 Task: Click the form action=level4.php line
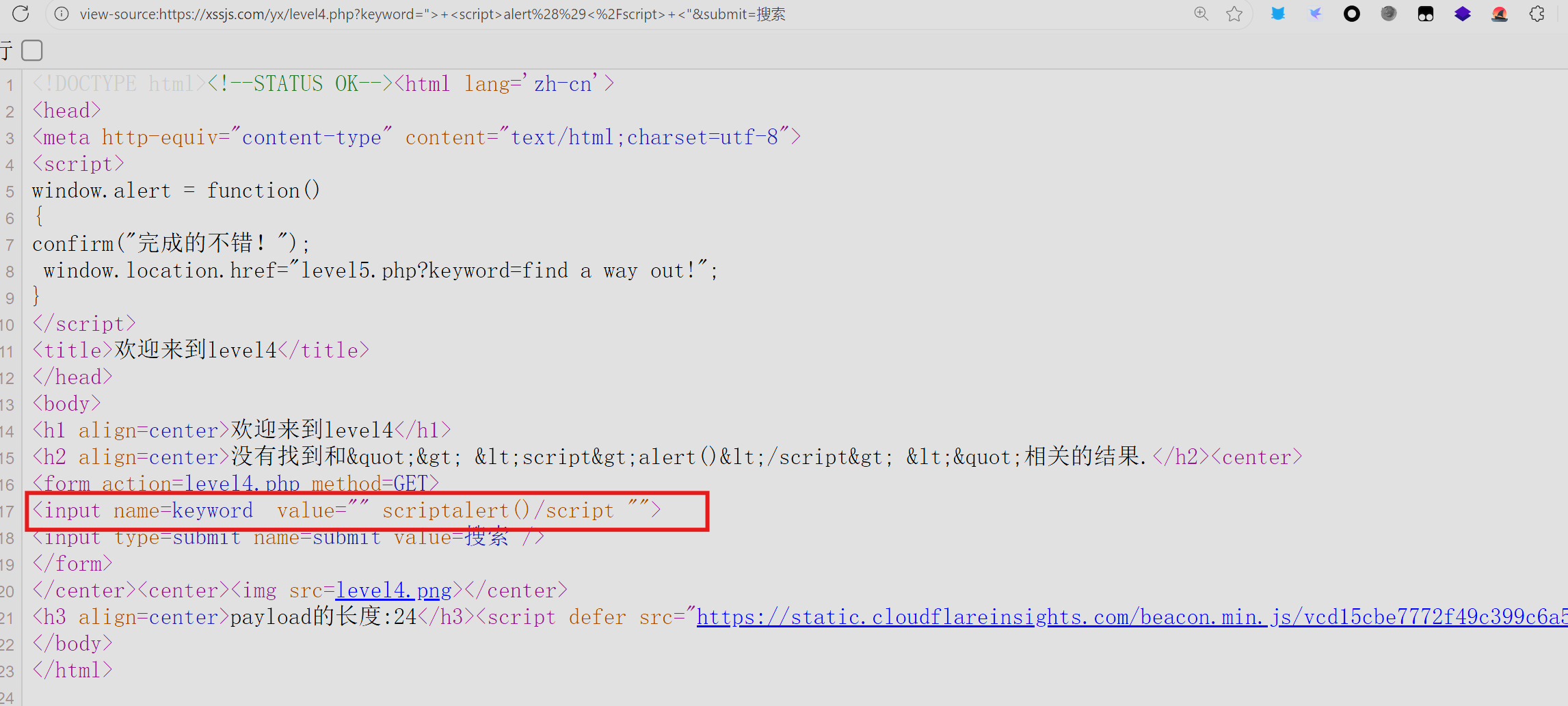[235, 484]
